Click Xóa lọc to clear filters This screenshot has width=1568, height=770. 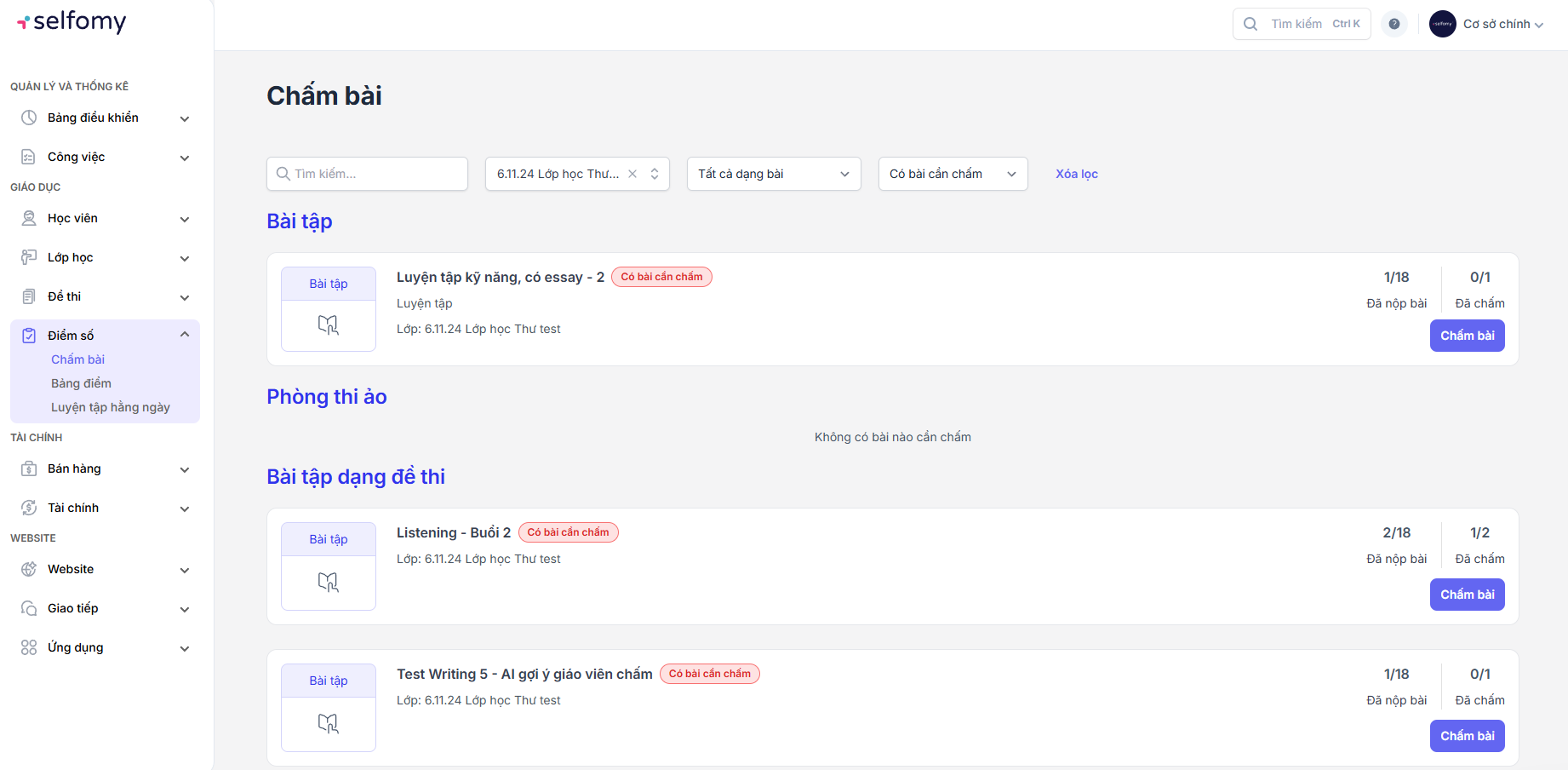[x=1076, y=174]
